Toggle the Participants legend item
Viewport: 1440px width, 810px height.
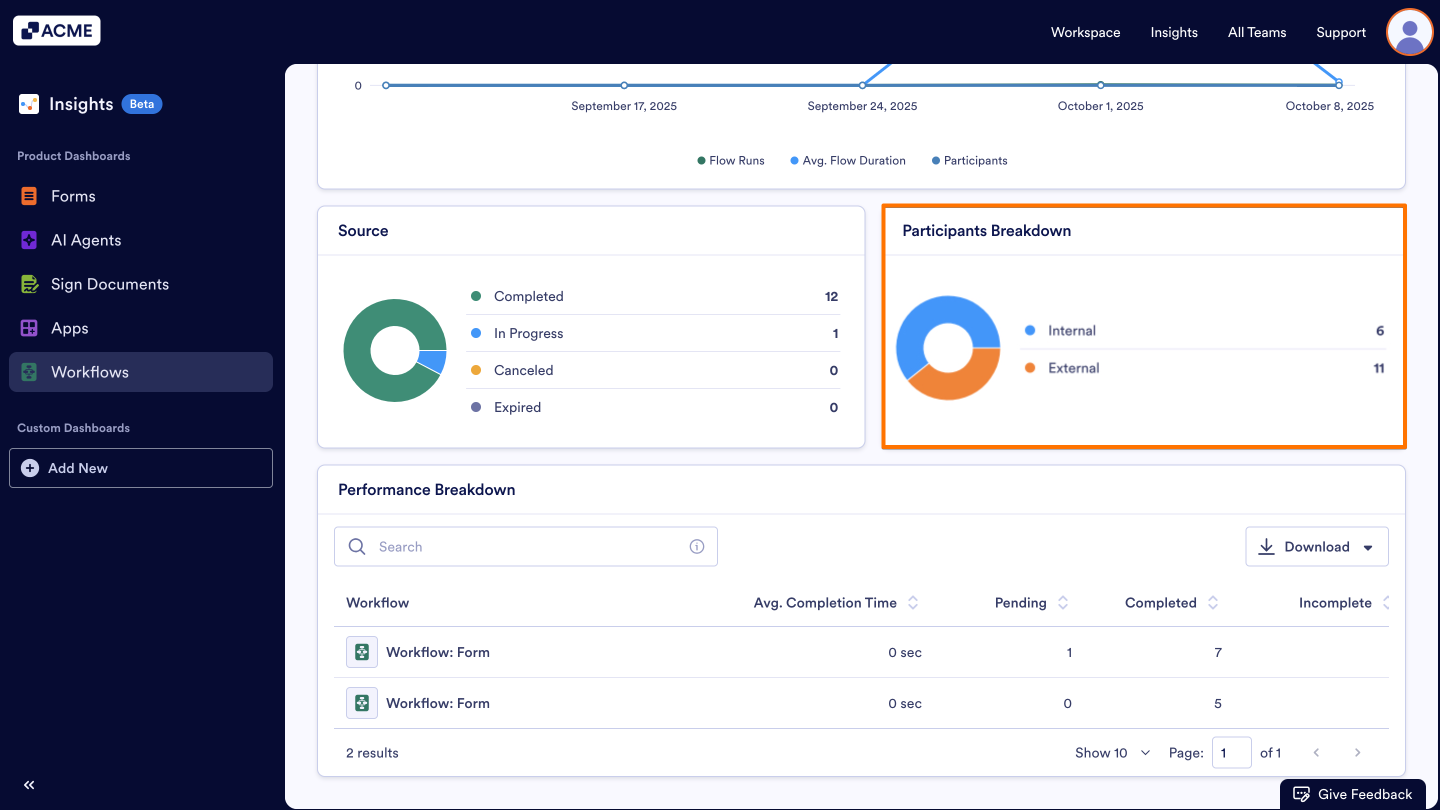tap(968, 160)
